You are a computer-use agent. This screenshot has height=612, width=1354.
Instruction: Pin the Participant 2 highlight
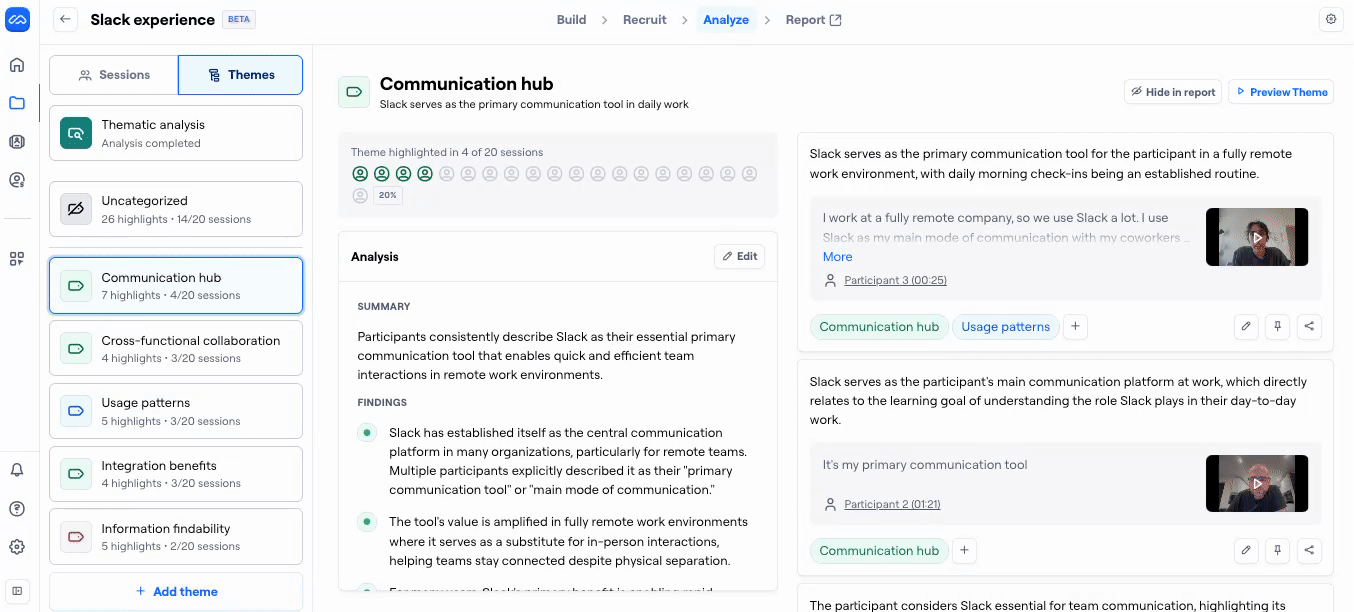1277,550
